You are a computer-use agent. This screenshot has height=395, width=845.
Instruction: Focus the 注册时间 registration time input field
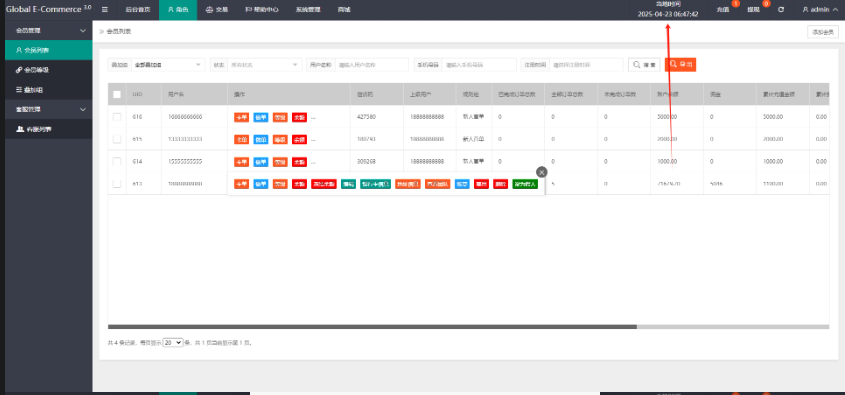pos(586,65)
